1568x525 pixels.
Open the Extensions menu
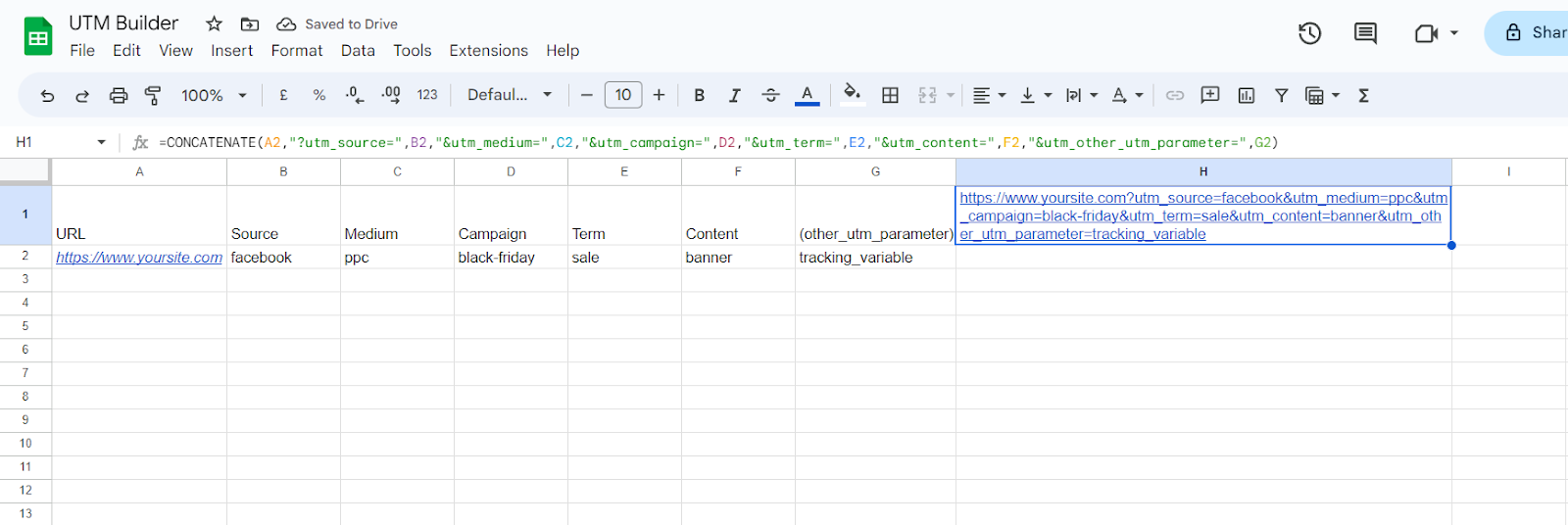point(488,50)
